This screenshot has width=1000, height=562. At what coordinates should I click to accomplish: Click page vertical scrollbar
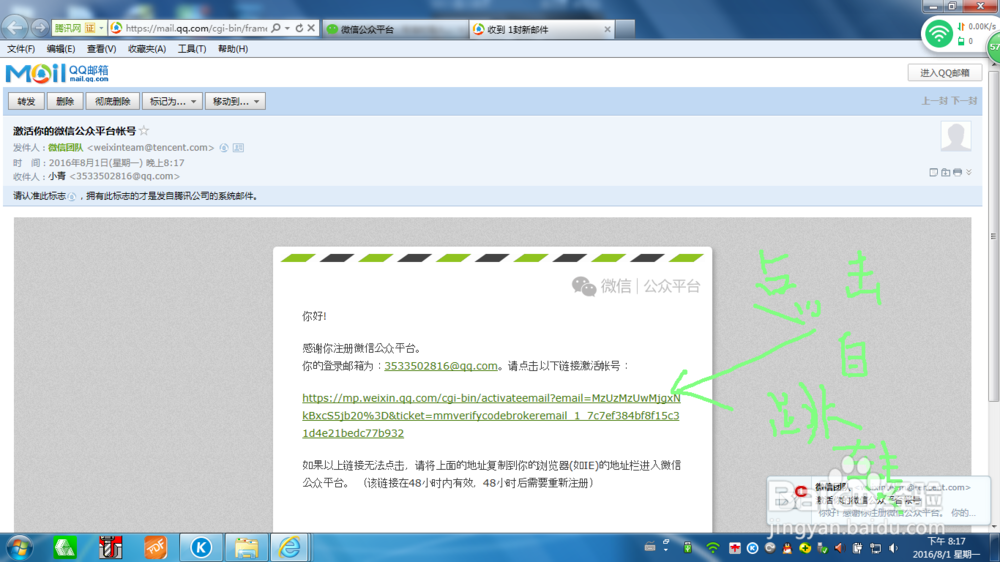(x=993, y=236)
